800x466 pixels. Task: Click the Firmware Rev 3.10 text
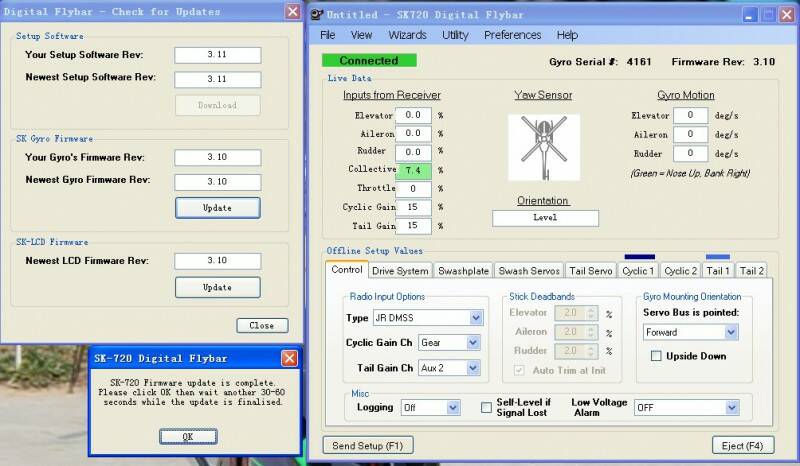(x=723, y=62)
